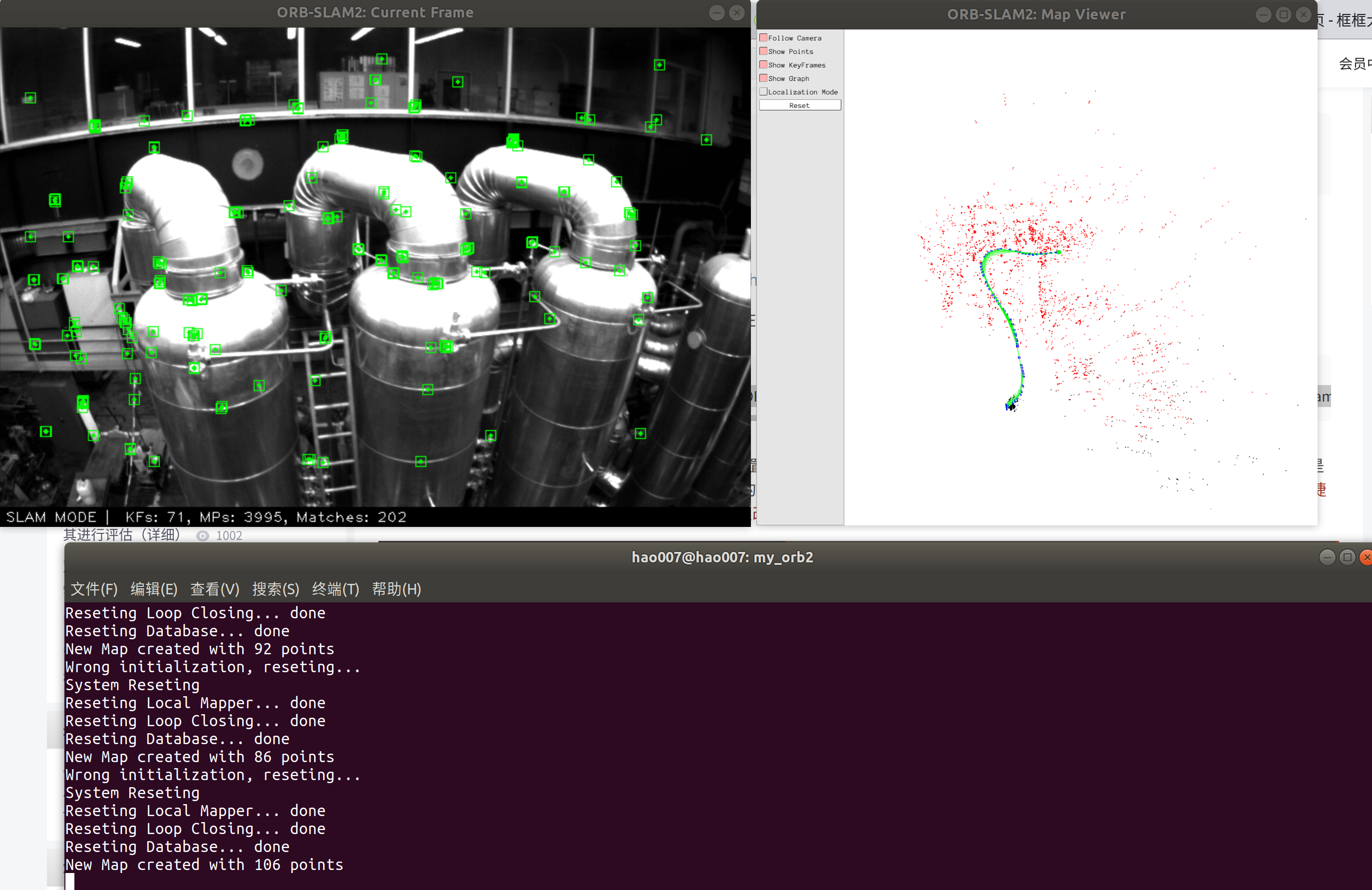Image resolution: width=1372 pixels, height=890 pixels.
Task: Open the 查看(V) terminal menu
Action: (x=215, y=589)
